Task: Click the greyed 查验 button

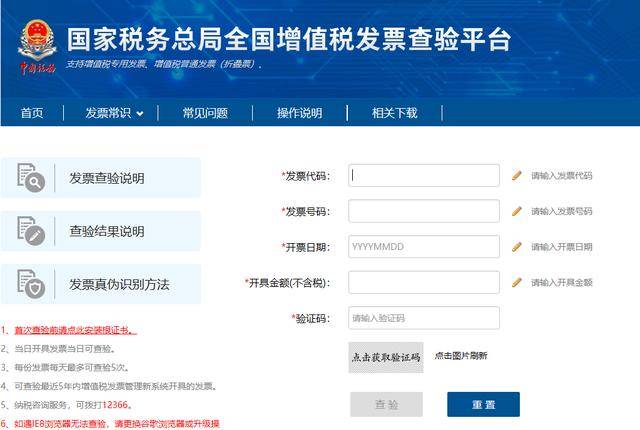Action: point(386,404)
